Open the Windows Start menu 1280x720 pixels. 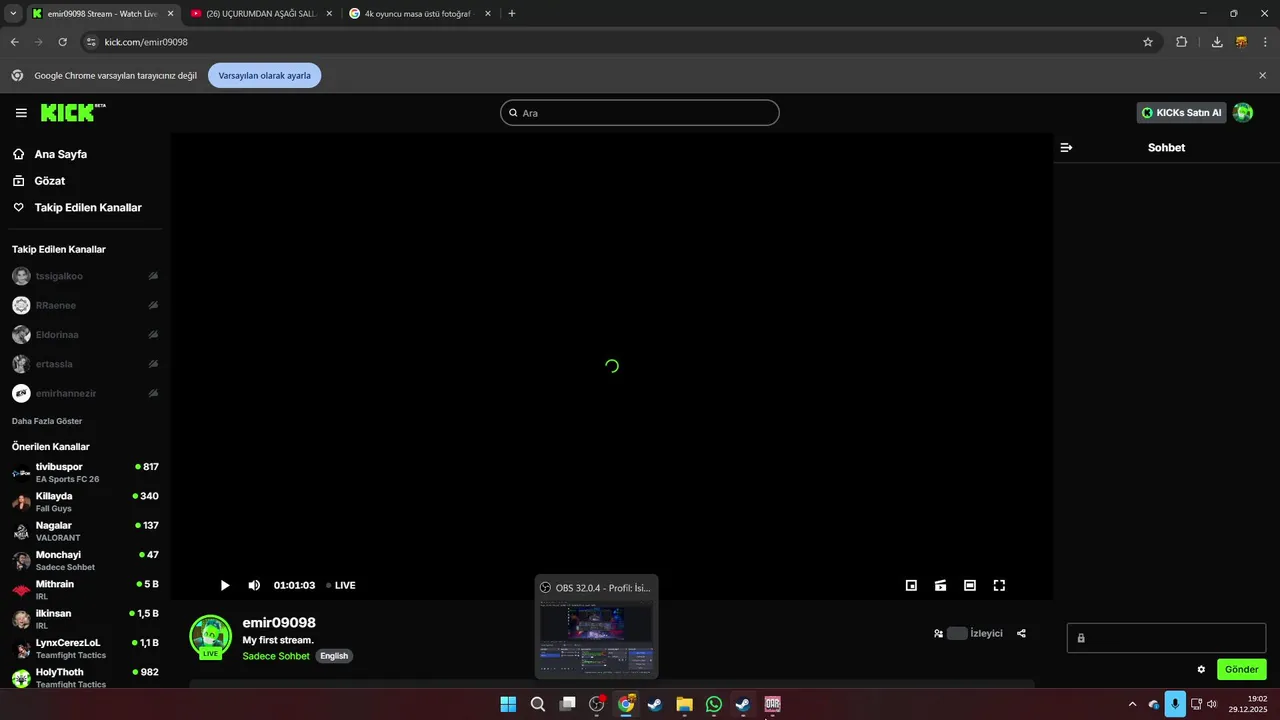click(x=508, y=704)
